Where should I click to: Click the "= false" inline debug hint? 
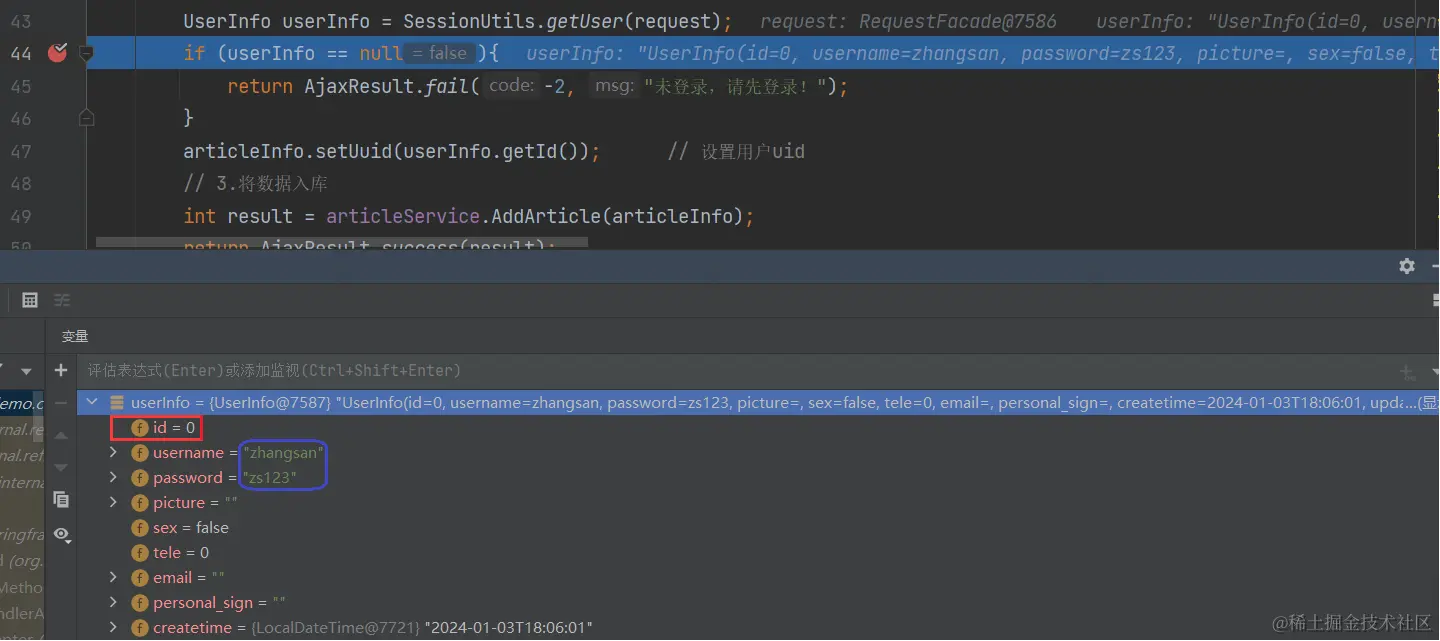439,53
